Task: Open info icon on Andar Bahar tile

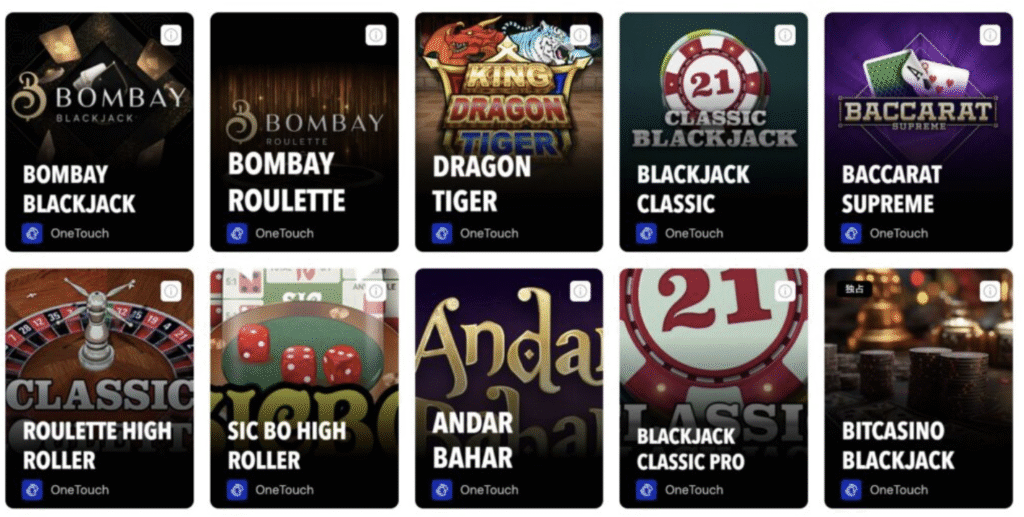Action: [581, 291]
